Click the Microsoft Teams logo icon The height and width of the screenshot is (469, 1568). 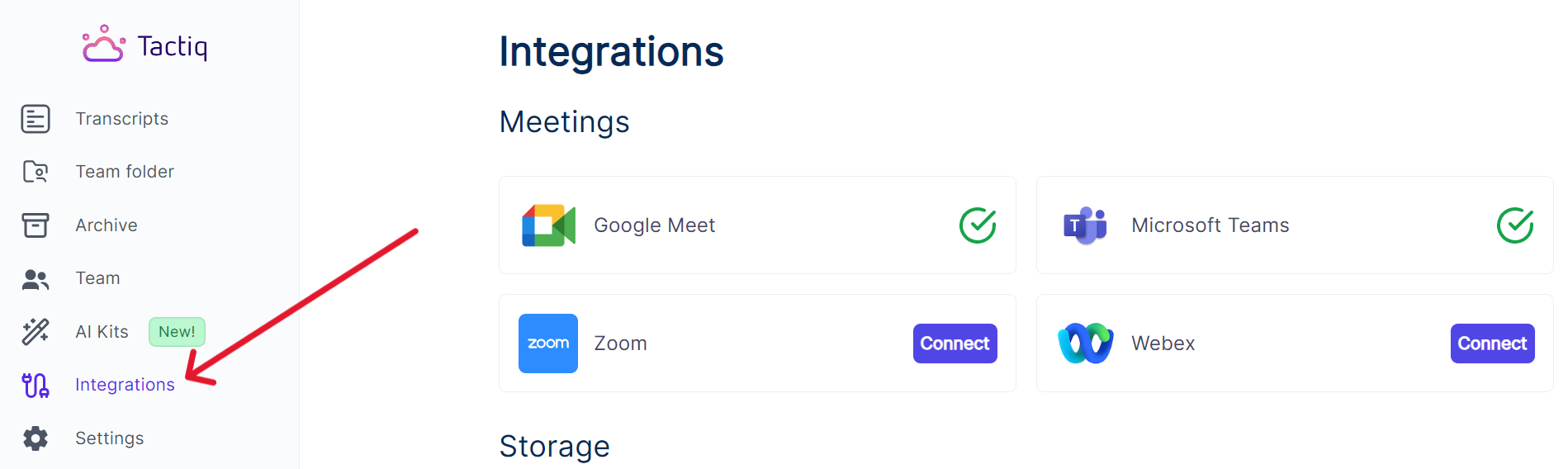[1085, 225]
